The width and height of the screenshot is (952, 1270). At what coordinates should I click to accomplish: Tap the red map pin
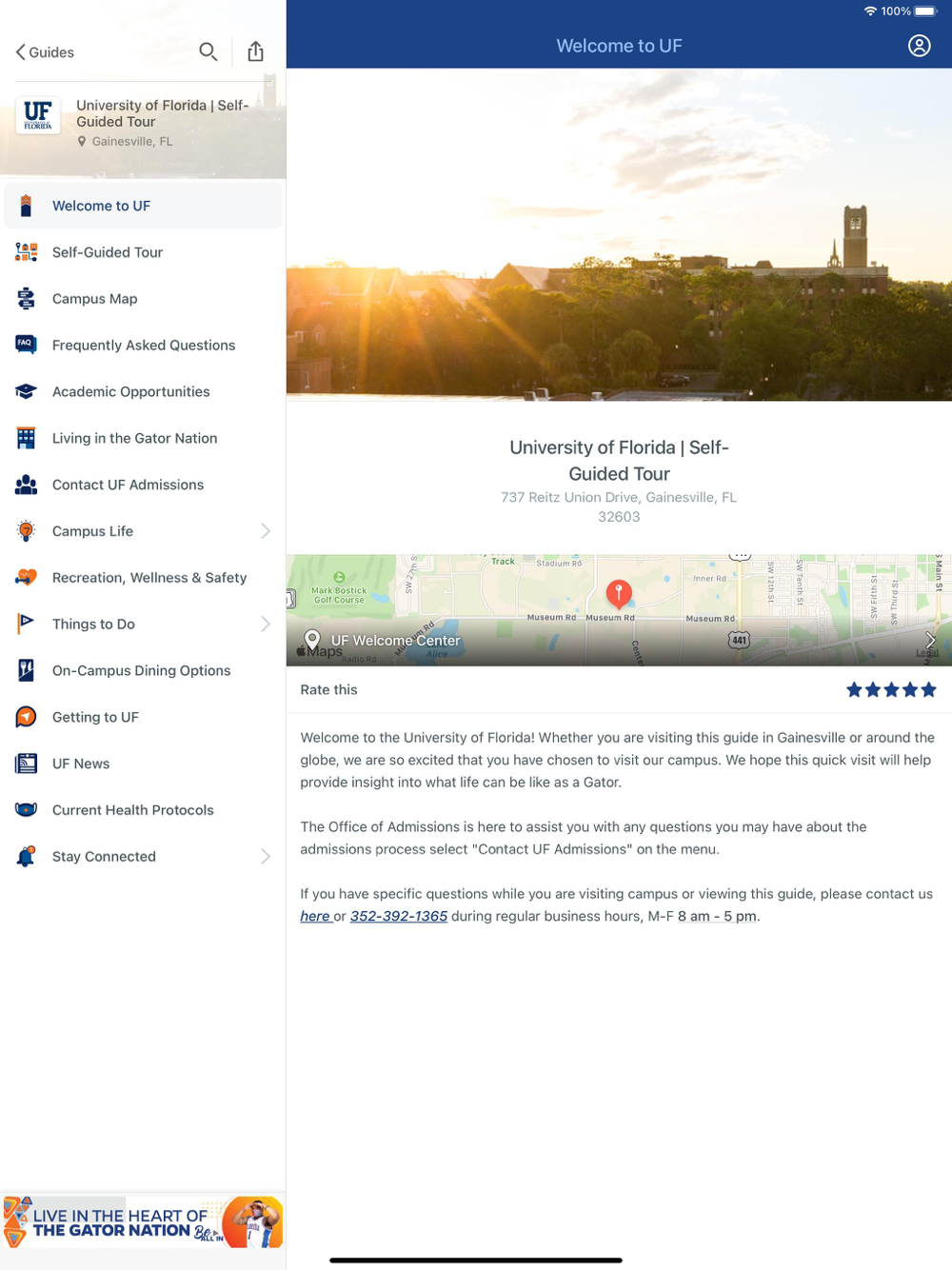(x=619, y=594)
